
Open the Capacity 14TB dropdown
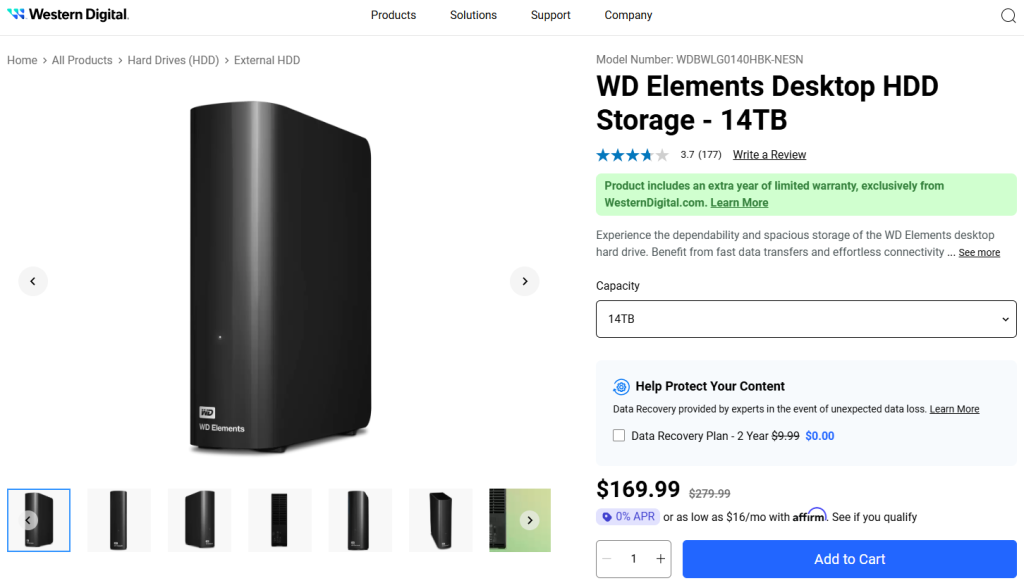(x=806, y=319)
